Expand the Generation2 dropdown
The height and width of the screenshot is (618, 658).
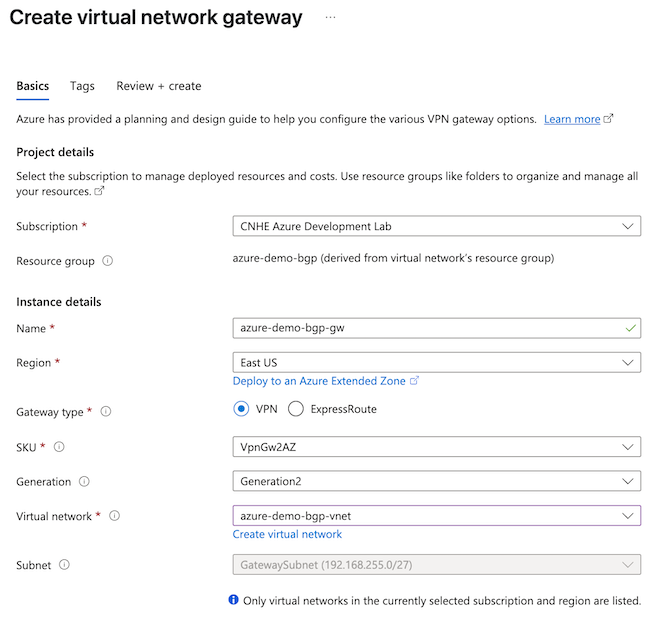[436, 481]
